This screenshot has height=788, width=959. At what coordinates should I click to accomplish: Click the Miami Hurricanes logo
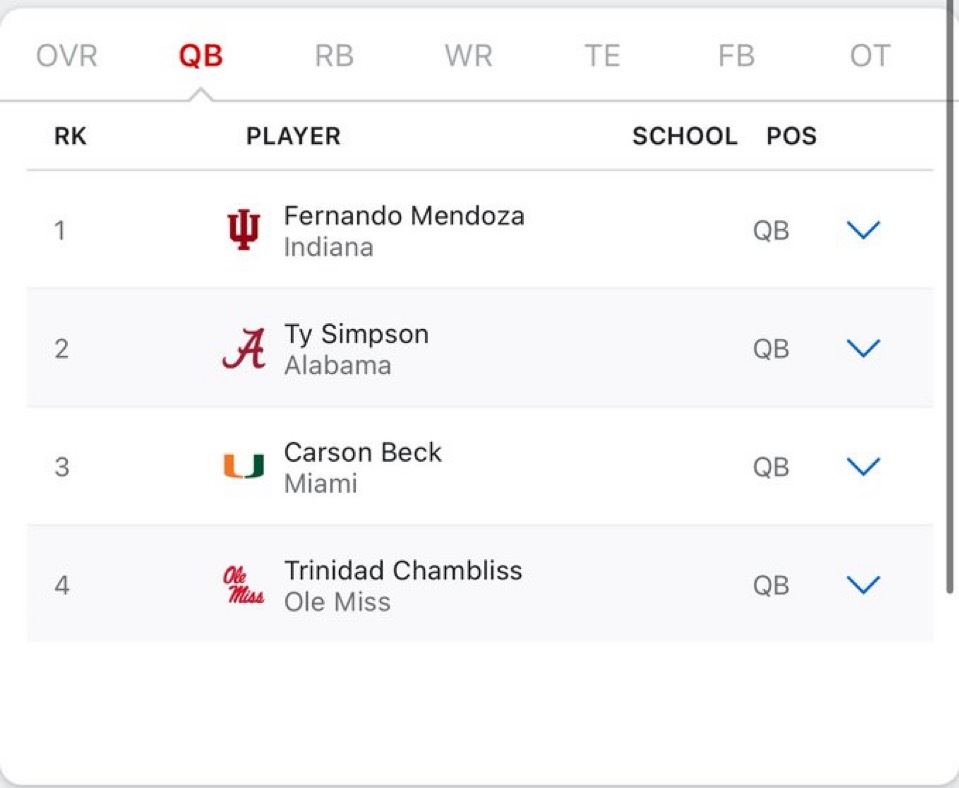tap(243, 467)
